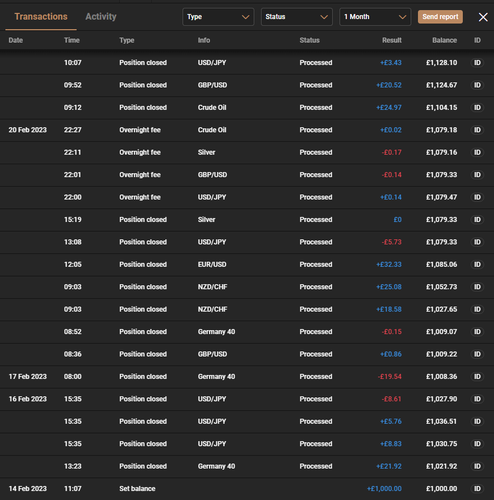Show ID for 22:27 Crude Oil overnight fee

pos(477,130)
